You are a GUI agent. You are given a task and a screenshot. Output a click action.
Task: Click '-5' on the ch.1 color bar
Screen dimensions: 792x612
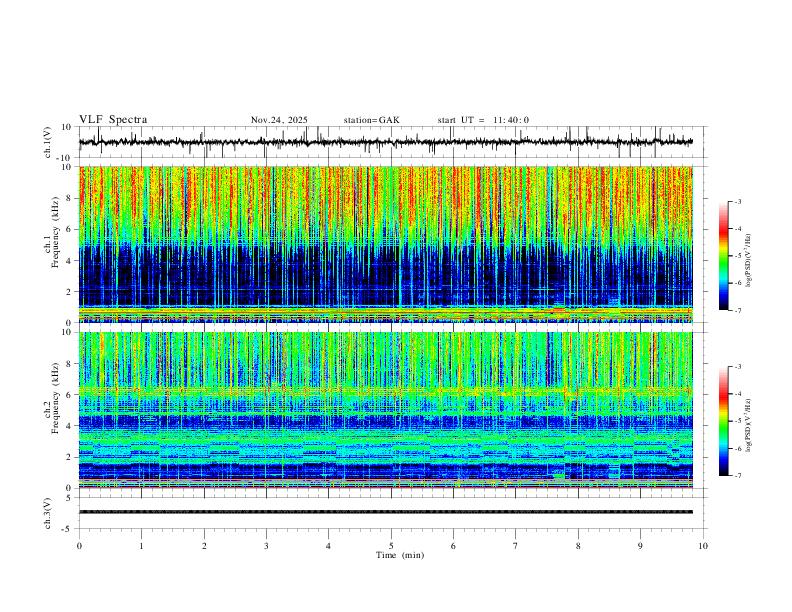tap(738, 256)
